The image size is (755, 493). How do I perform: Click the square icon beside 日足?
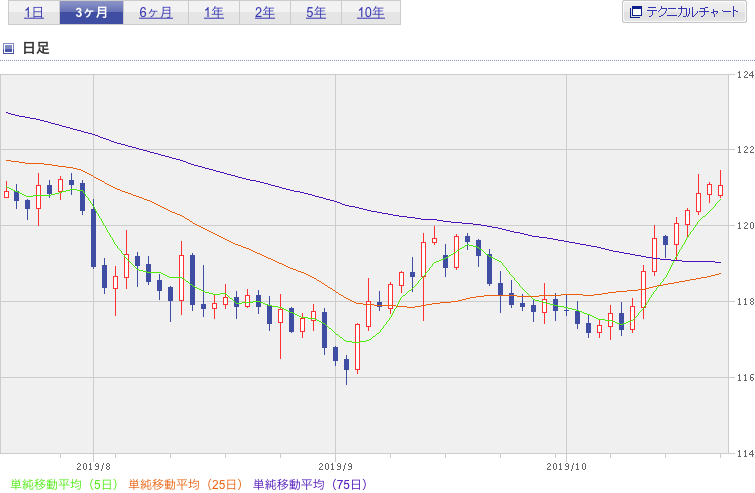pyautogui.click(x=8, y=48)
